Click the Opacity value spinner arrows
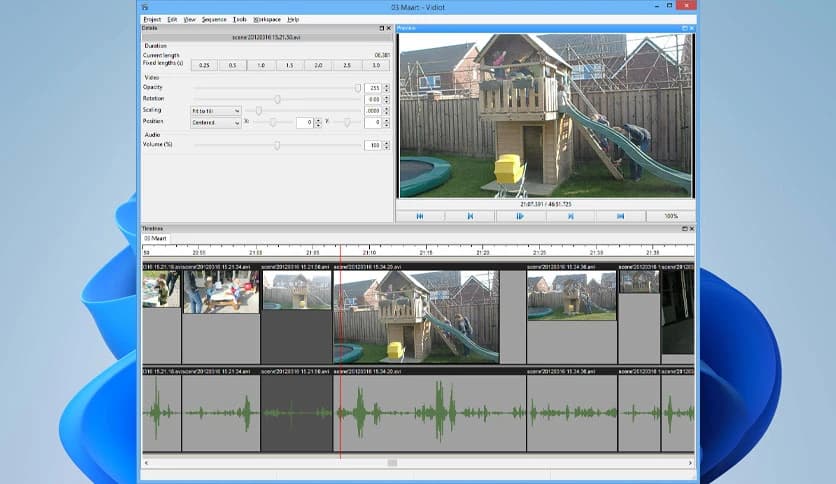 (x=387, y=88)
